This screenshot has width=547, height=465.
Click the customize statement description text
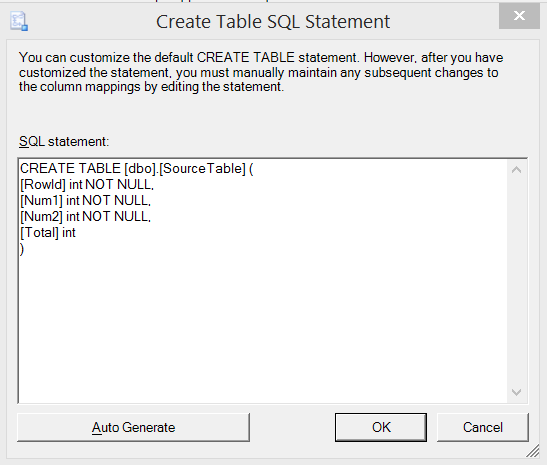click(261, 72)
